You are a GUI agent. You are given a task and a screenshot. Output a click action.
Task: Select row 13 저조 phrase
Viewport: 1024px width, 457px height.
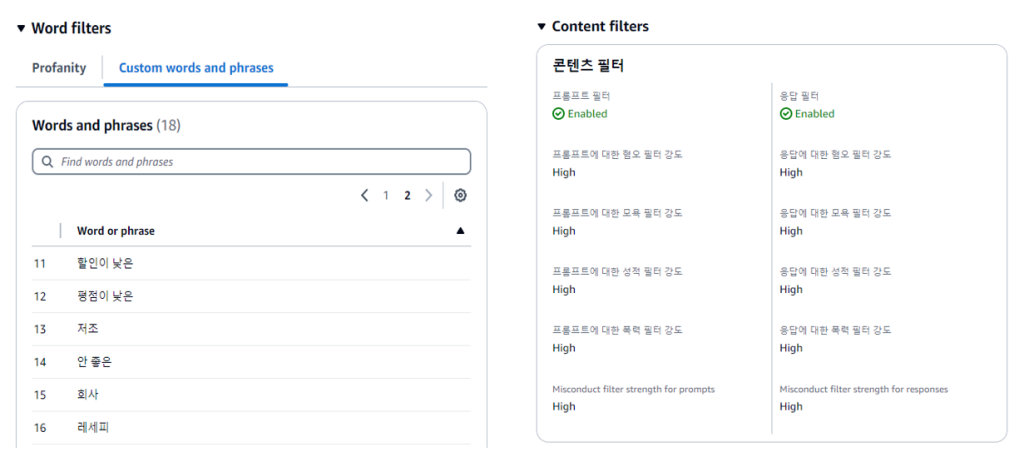point(88,329)
